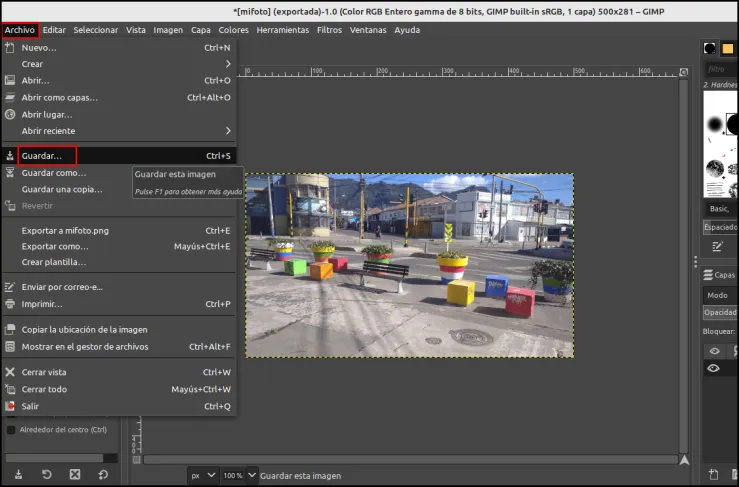Screen dimensions: 739x487
Task: Click the save preset icon at bottom left
Action: tap(18, 474)
